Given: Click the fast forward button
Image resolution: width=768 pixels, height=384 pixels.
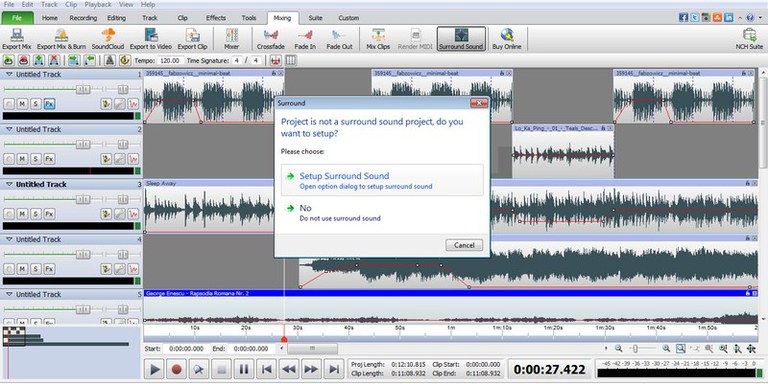Looking at the screenshot, I should [311, 369].
